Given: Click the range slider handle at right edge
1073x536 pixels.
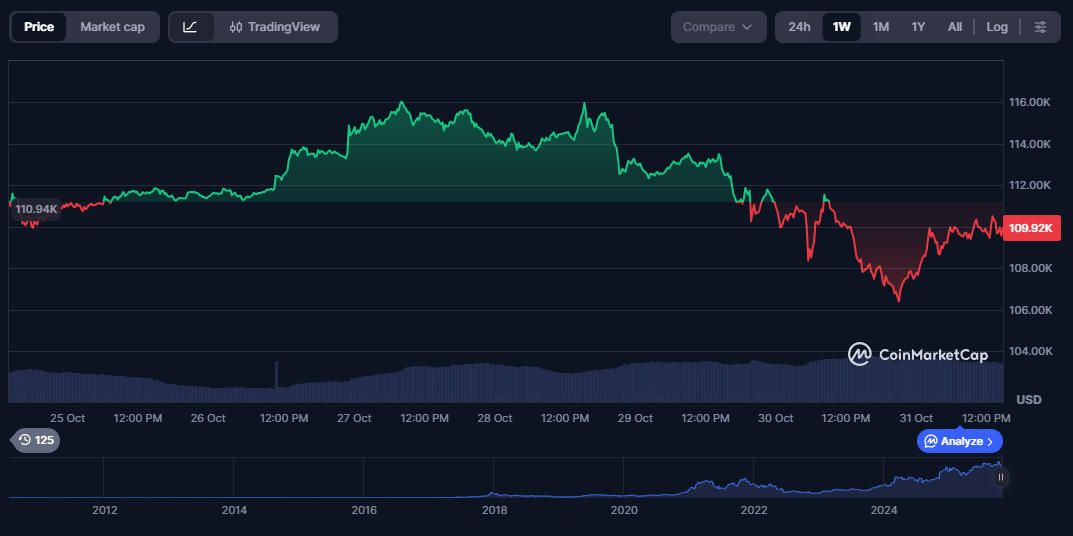Looking at the screenshot, I should [1000, 477].
